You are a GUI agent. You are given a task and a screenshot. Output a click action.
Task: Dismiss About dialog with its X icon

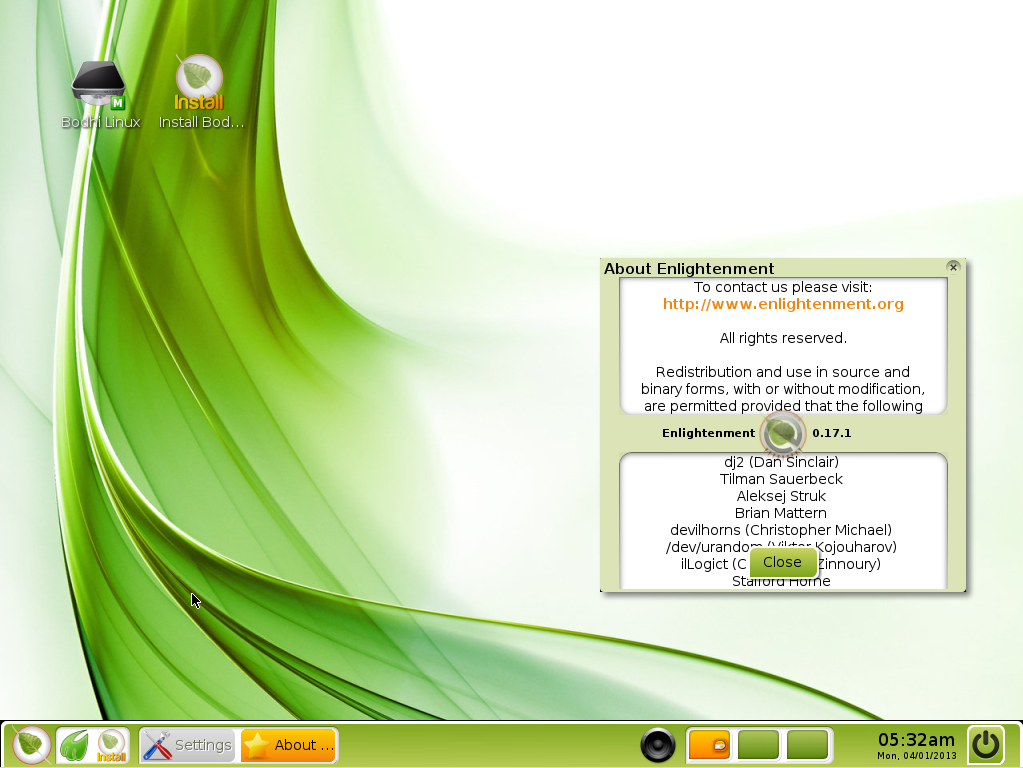(x=952, y=266)
